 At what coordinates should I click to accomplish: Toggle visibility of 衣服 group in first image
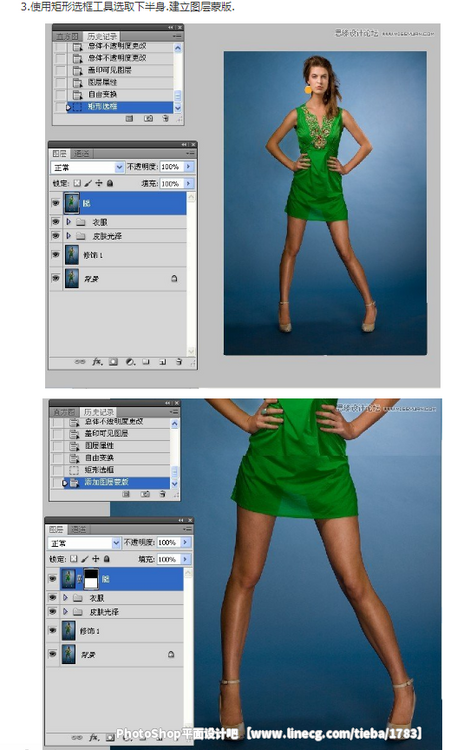(x=56, y=222)
